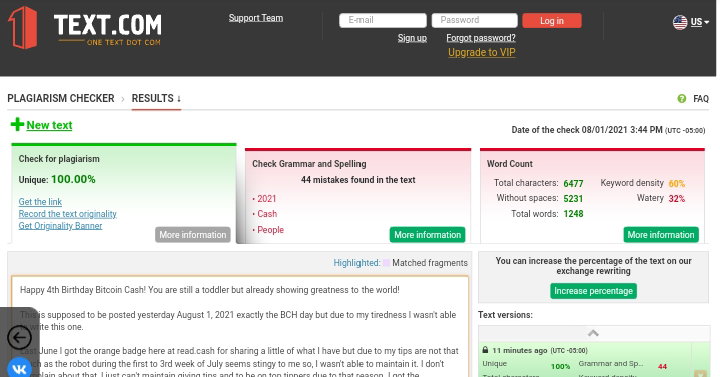Screen dimensions: 720x377
Task: Click the date of the check text
Action: pos(608,130)
